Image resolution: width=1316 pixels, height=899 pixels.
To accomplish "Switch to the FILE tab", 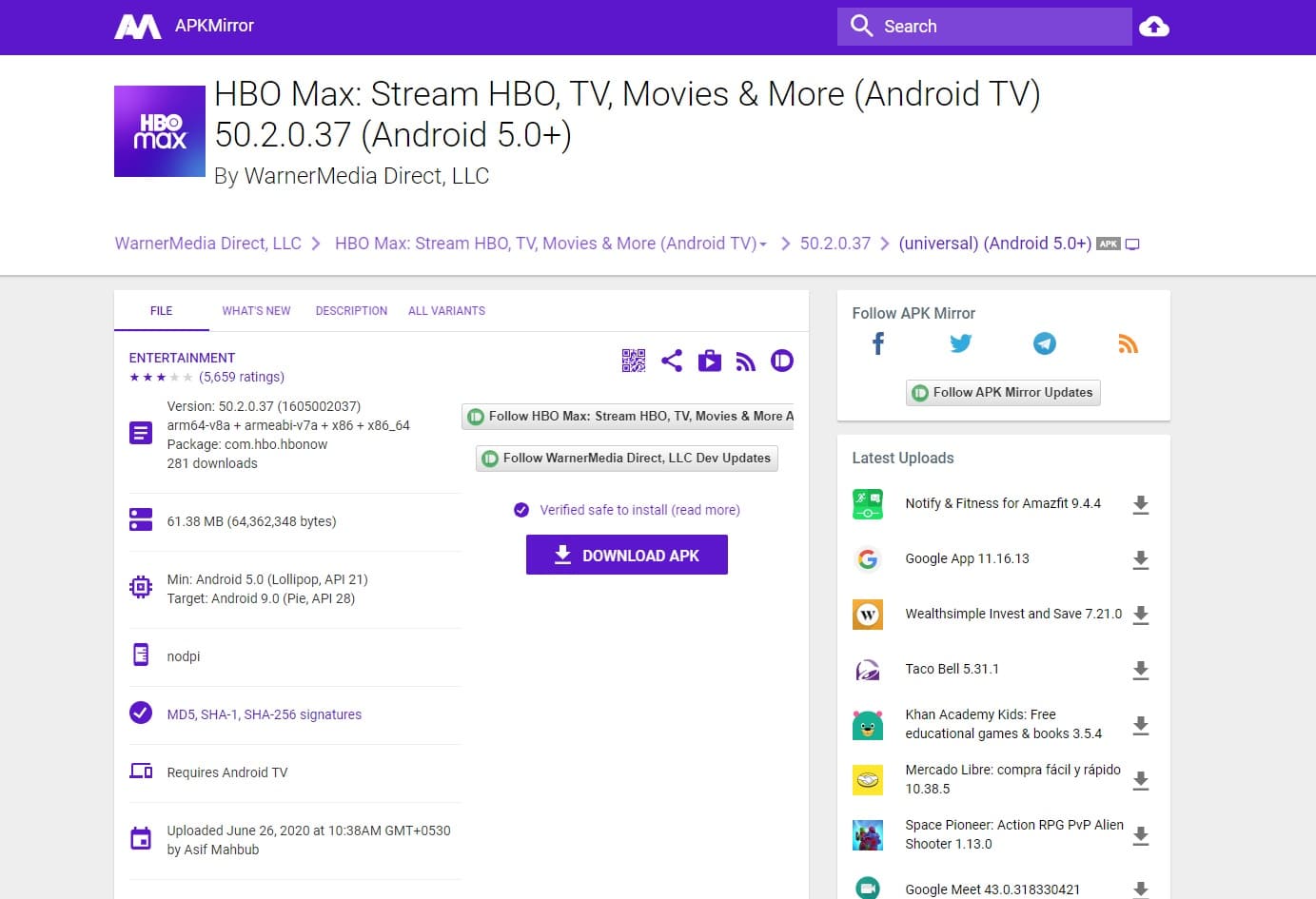I will [162, 311].
